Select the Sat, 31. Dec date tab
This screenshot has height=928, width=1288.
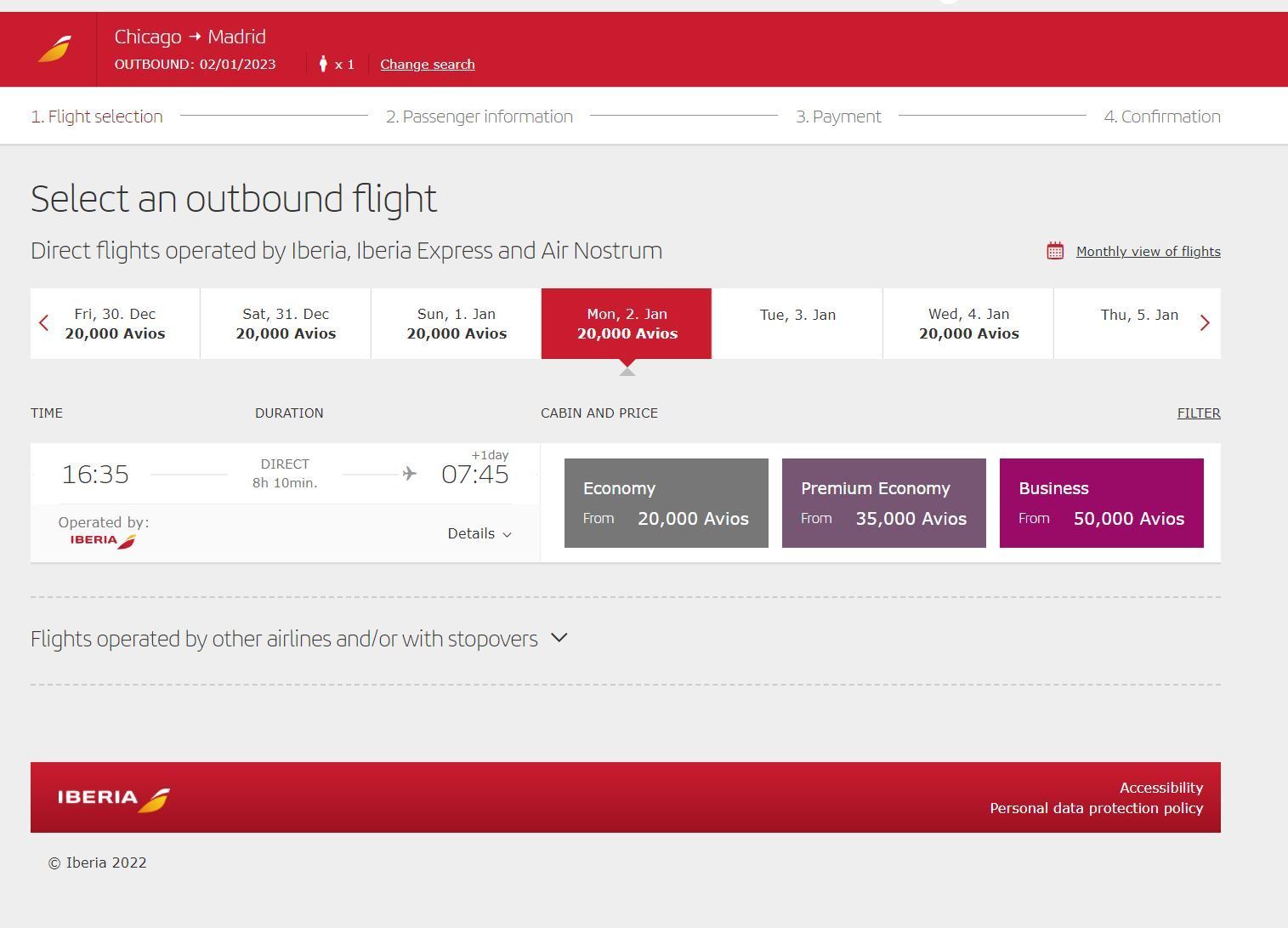click(286, 324)
